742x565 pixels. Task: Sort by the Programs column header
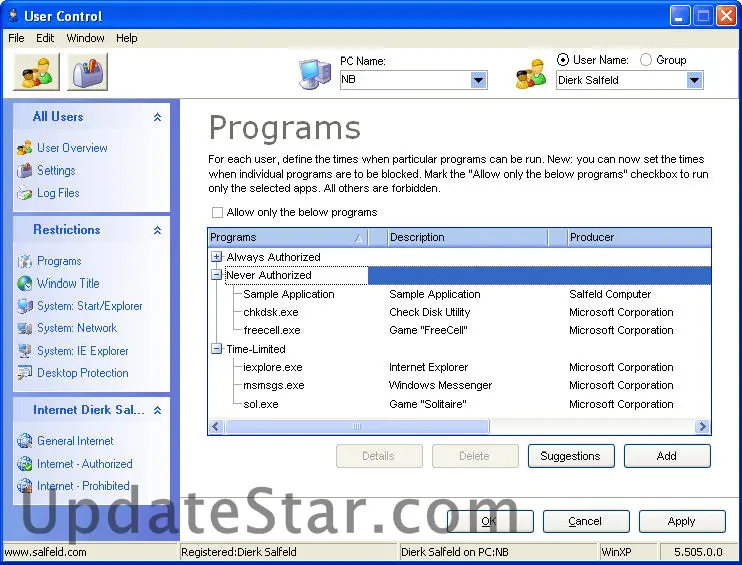(x=288, y=238)
